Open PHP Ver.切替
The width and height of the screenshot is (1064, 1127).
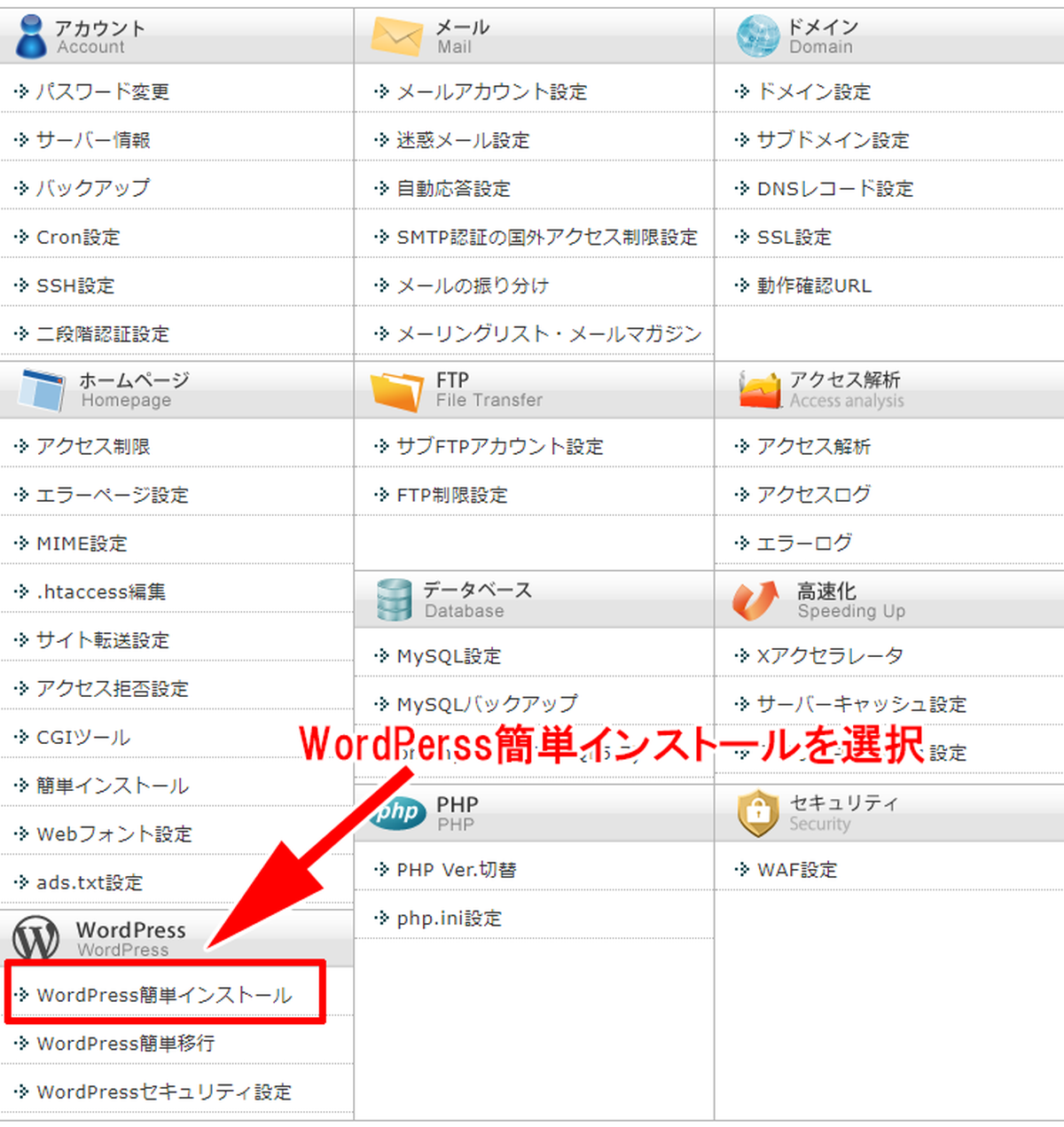point(457,870)
